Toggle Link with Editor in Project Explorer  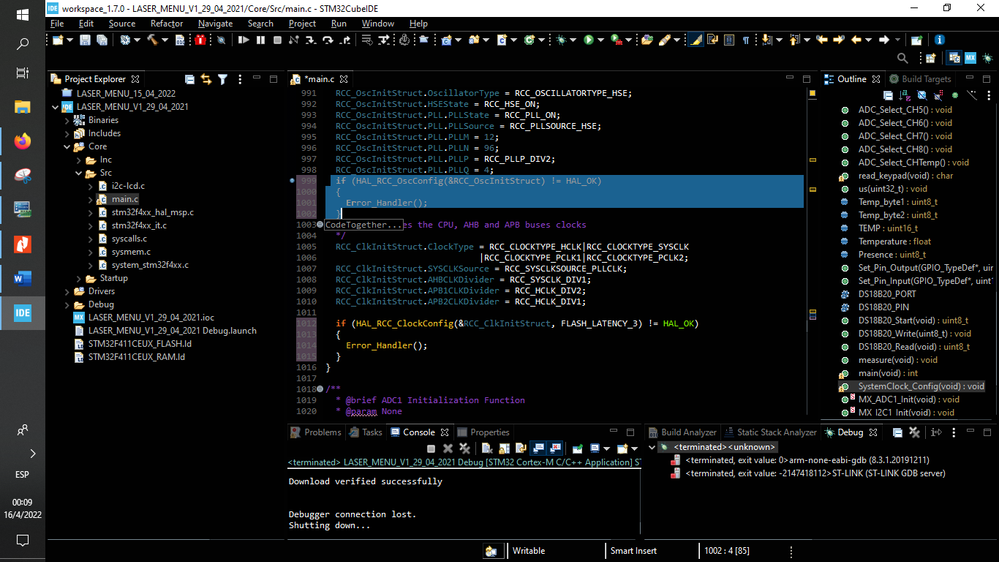(x=206, y=79)
